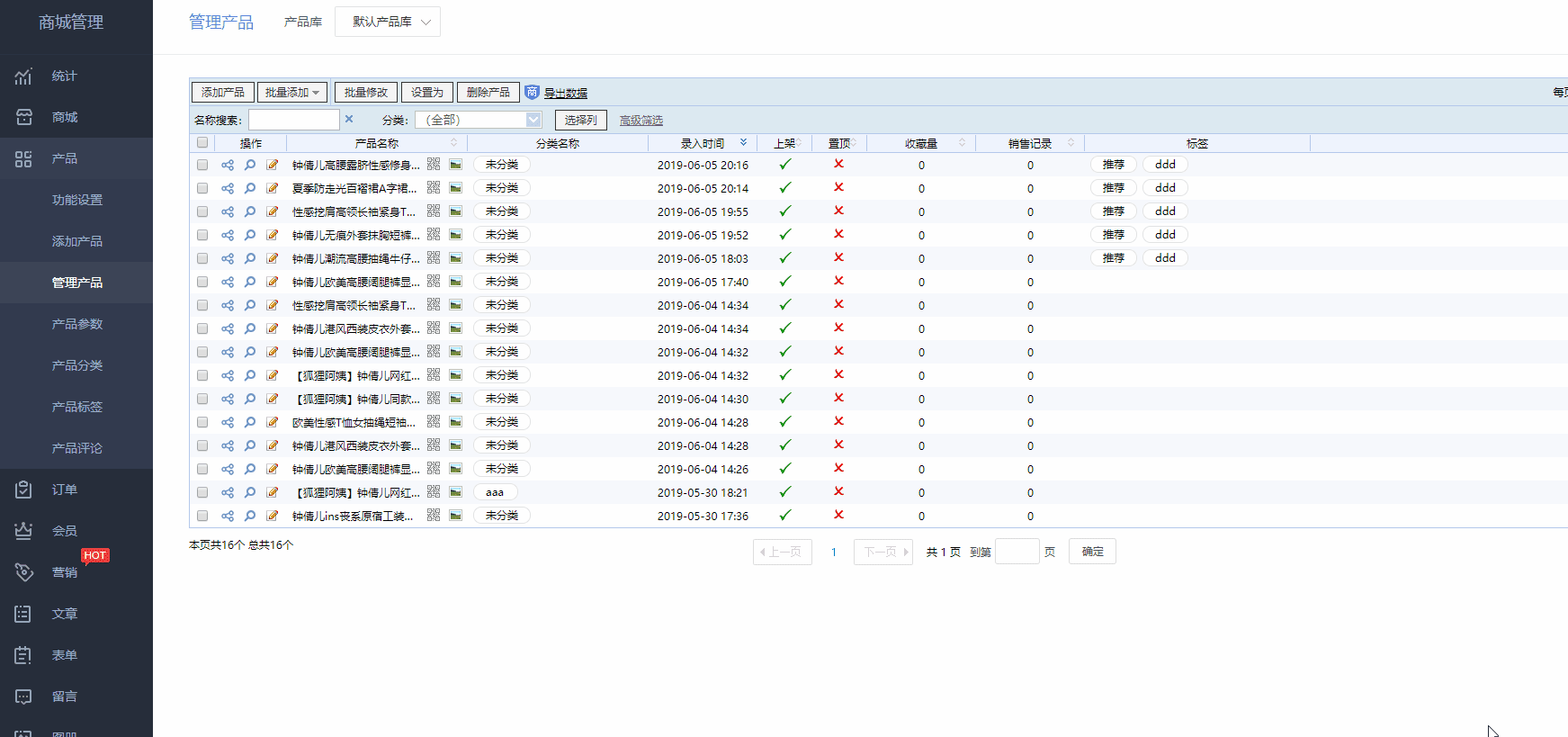Check the box for 2019-06-05 20:16 product
The image size is (1568, 737).
(x=202, y=166)
